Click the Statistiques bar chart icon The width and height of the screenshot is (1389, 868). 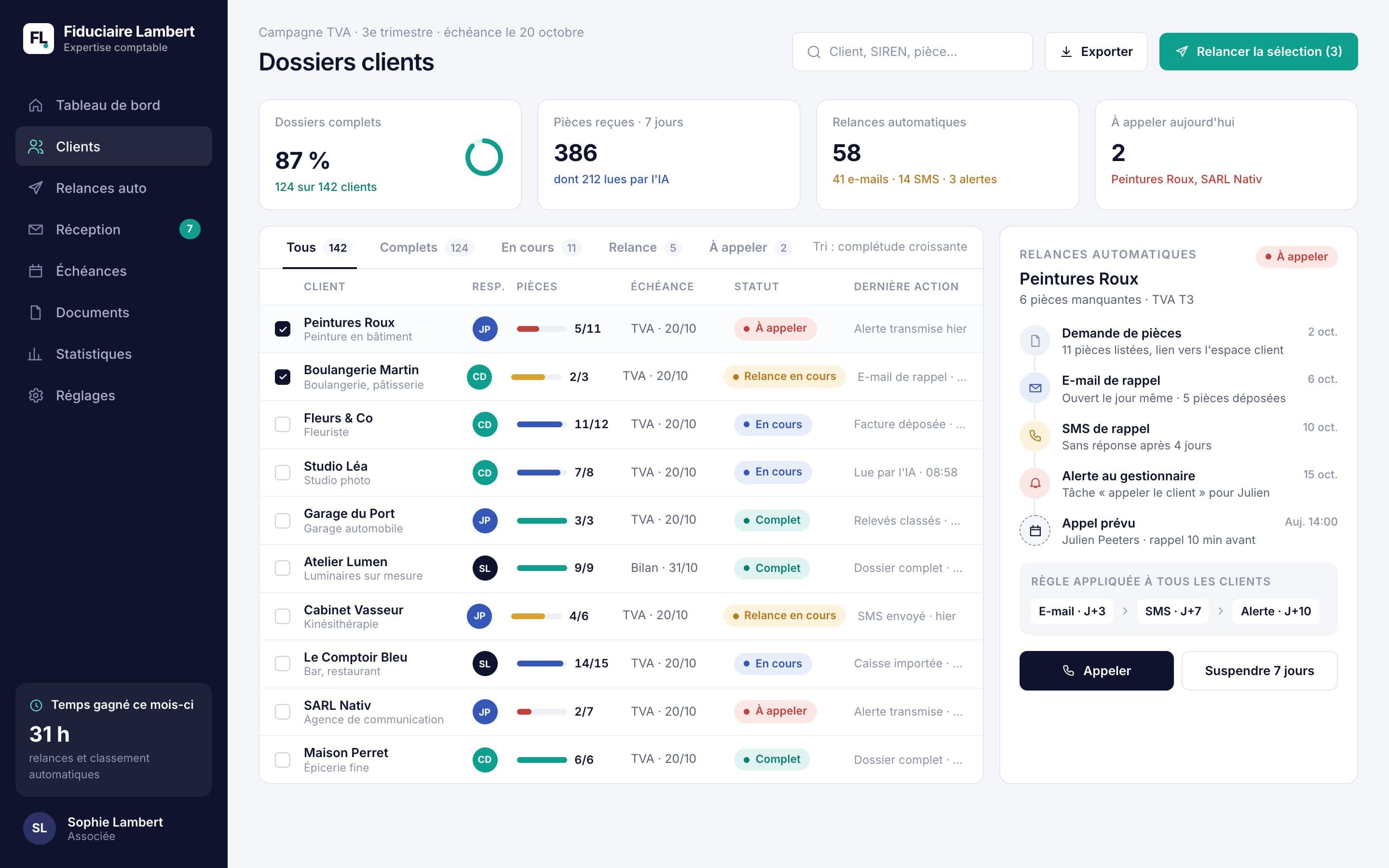click(x=36, y=353)
